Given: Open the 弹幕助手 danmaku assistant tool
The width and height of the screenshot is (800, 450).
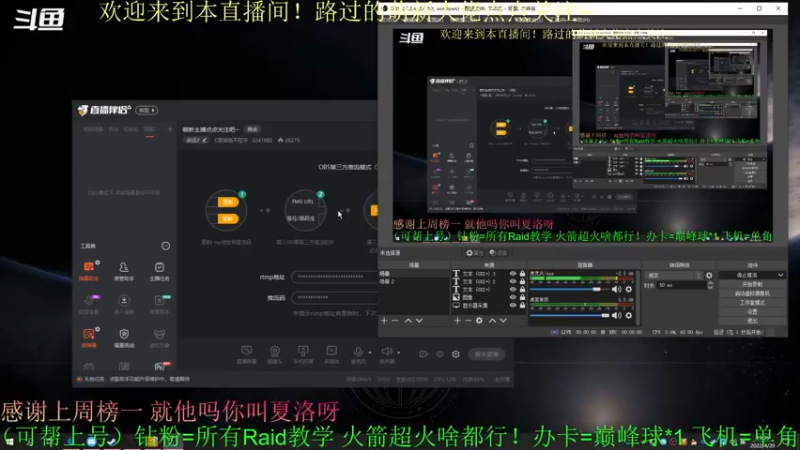Looking at the screenshot, I should click(89, 271).
